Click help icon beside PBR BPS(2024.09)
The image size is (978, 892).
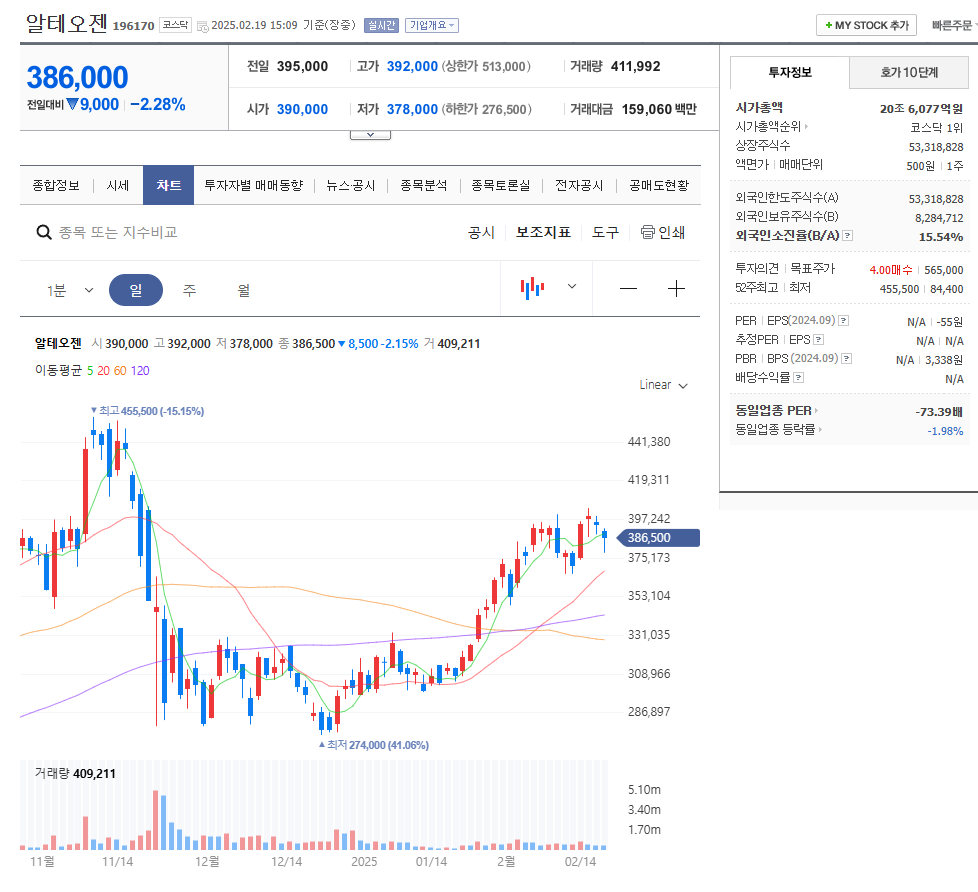[x=846, y=359]
